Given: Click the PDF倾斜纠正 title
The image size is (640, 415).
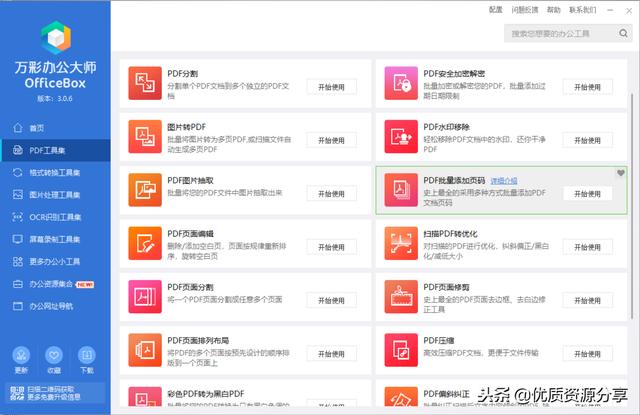Looking at the screenshot, I should (447, 394).
